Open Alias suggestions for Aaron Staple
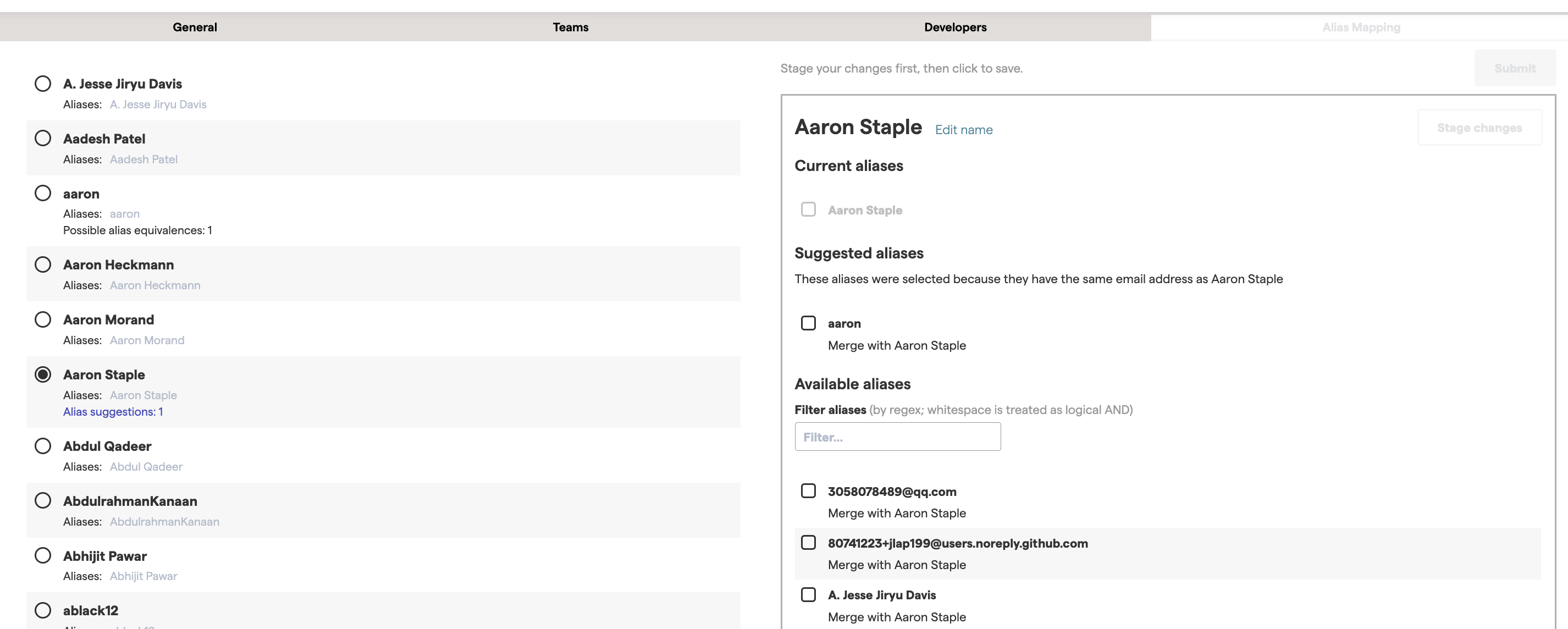The height and width of the screenshot is (629, 1568). tap(113, 412)
